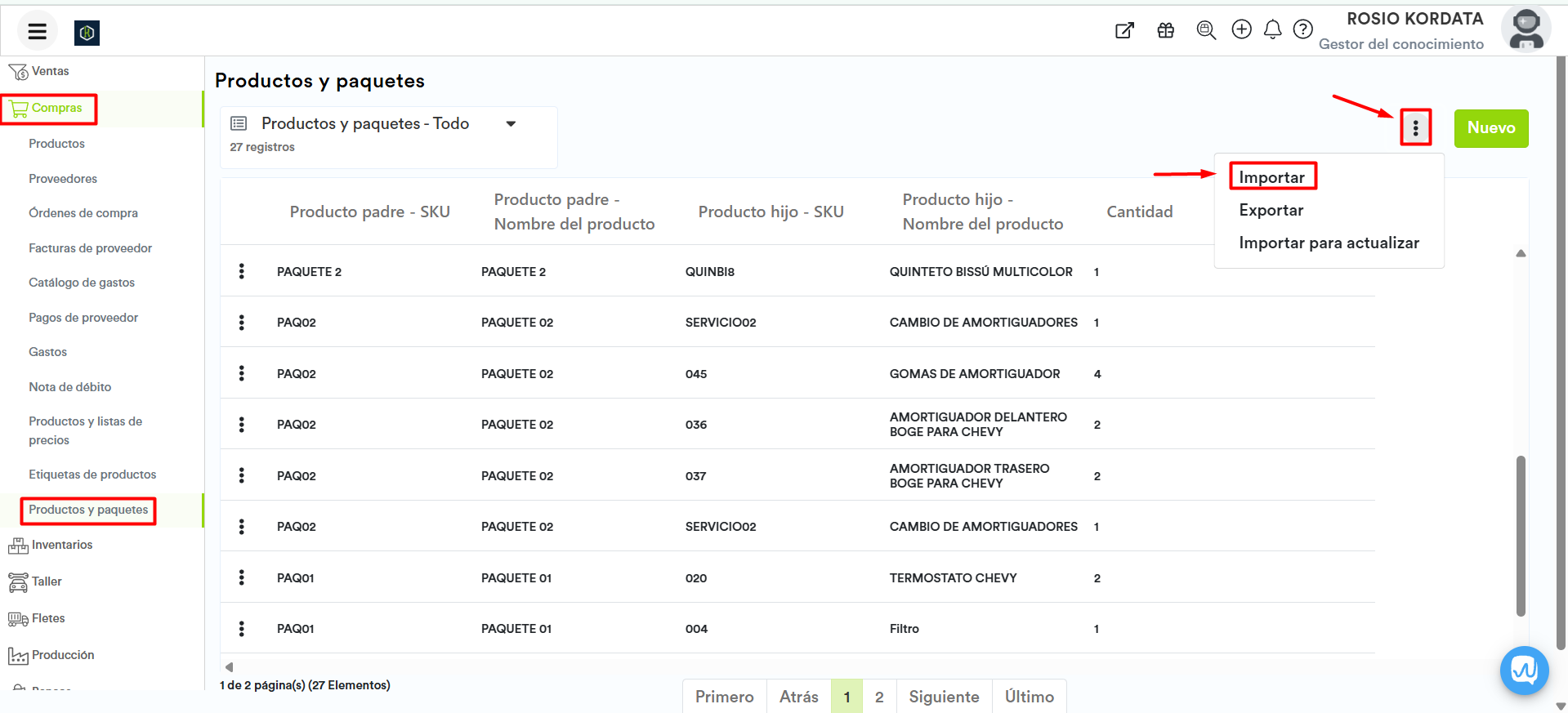Open Órdenes de compra in sidebar
1568x713 pixels.
(83, 213)
